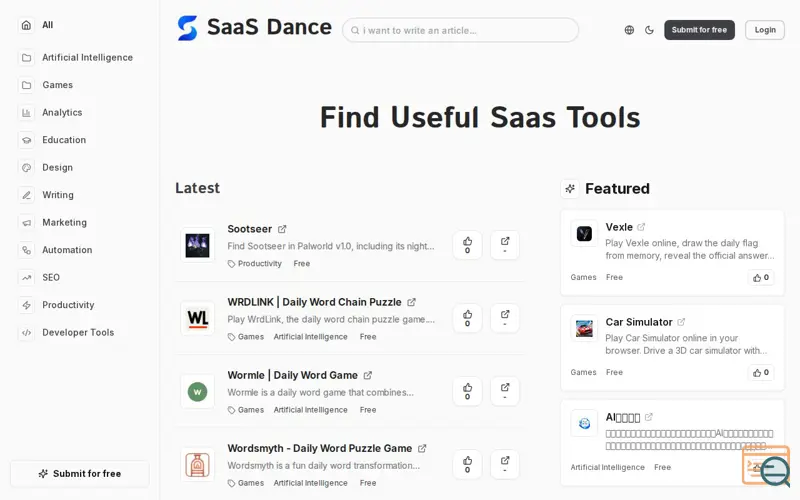
Task: Click the Analytics chart icon
Action: 27,113
